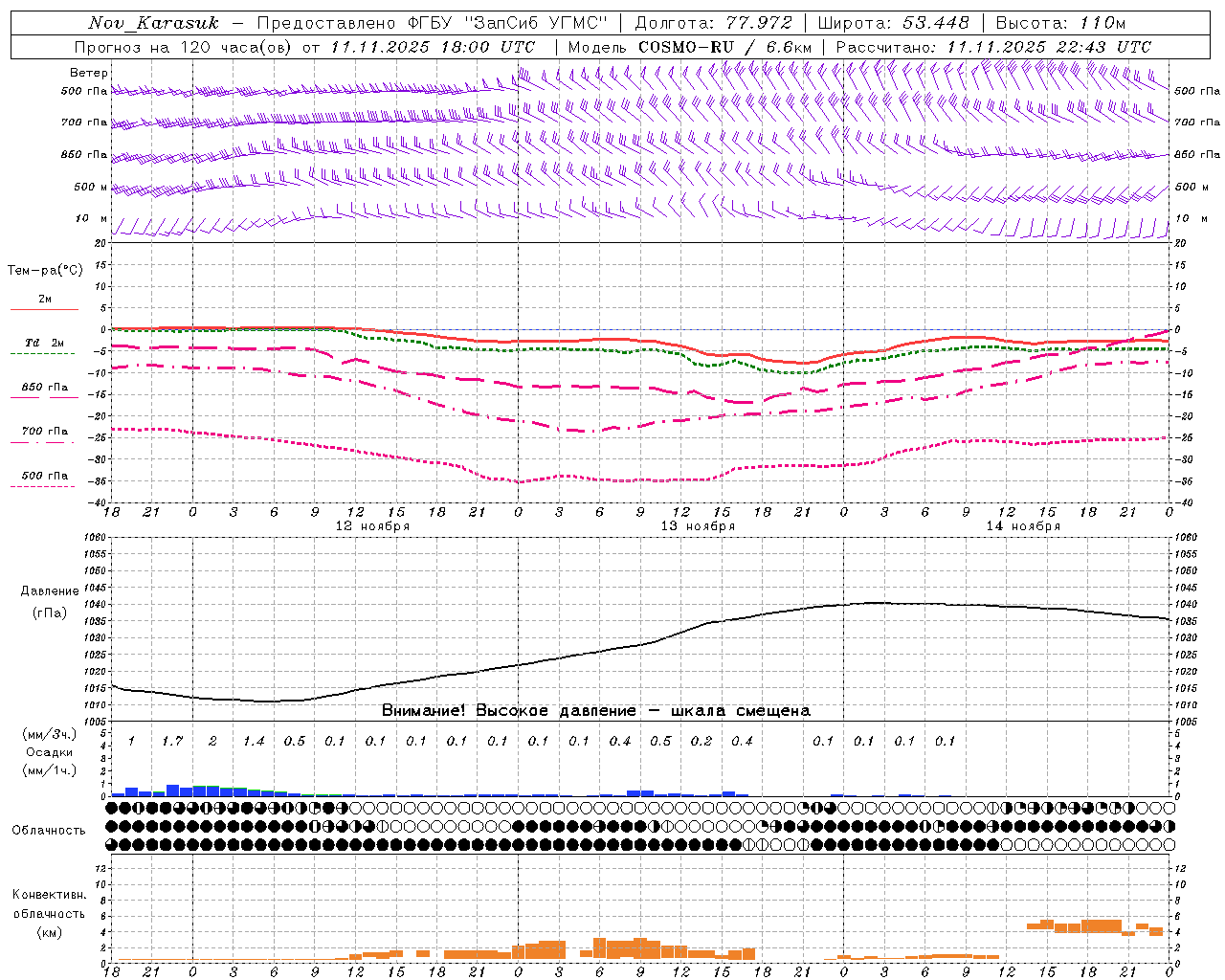The width and height of the screenshot is (1225, 980).
Task: Click the Облачность cloud cover label
Action: coord(49,831)
